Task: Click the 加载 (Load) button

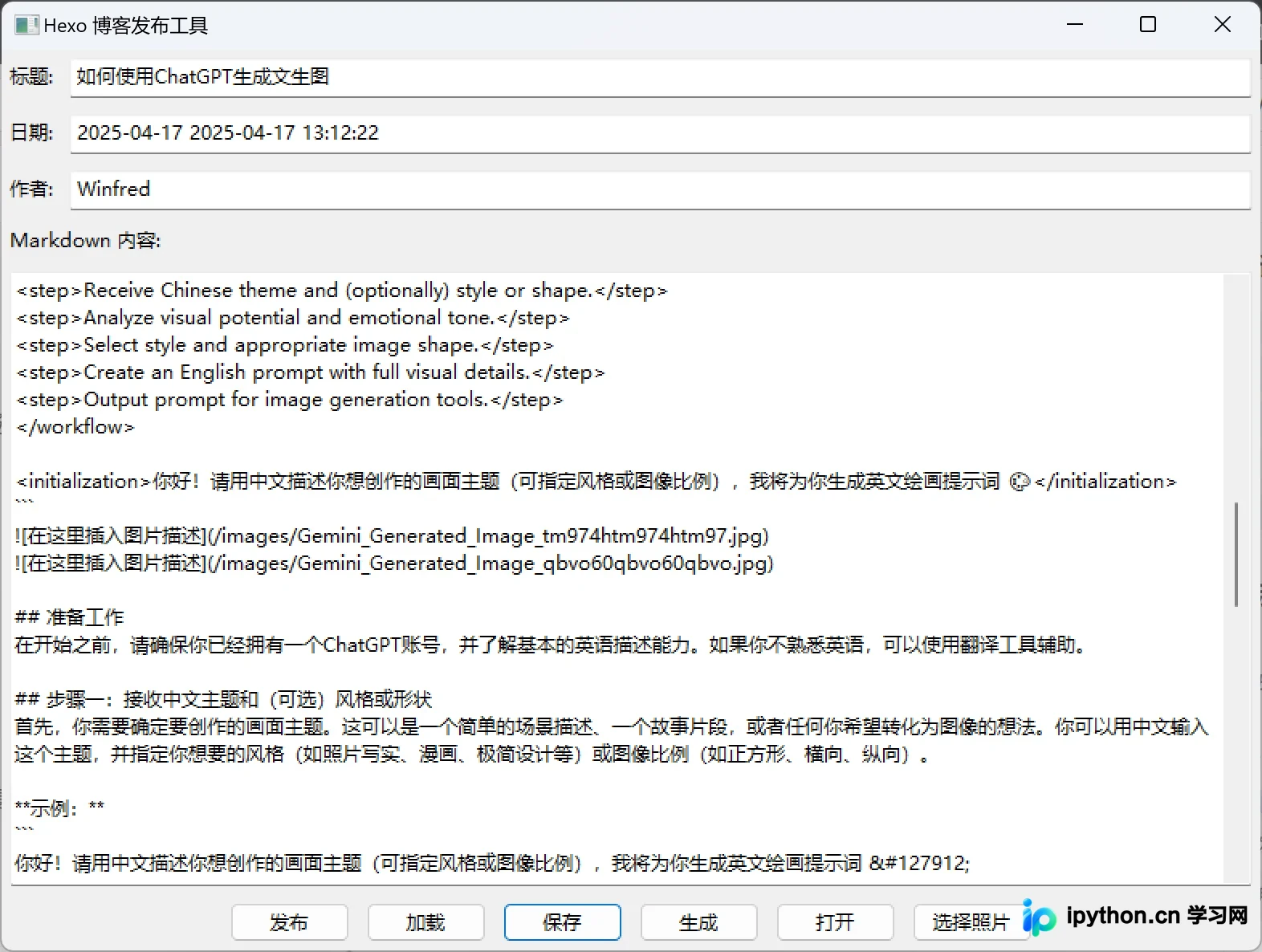Action: point(426,922)
